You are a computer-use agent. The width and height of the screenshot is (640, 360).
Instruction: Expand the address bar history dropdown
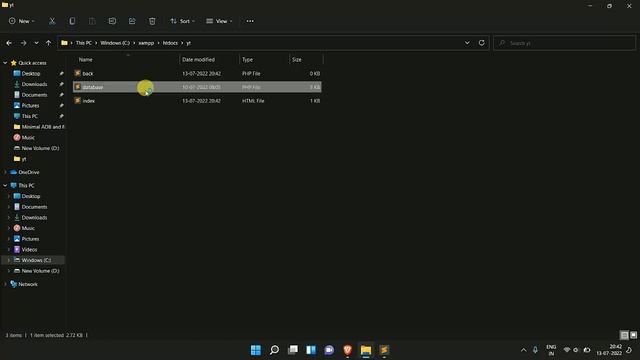(x=467, y=43)
